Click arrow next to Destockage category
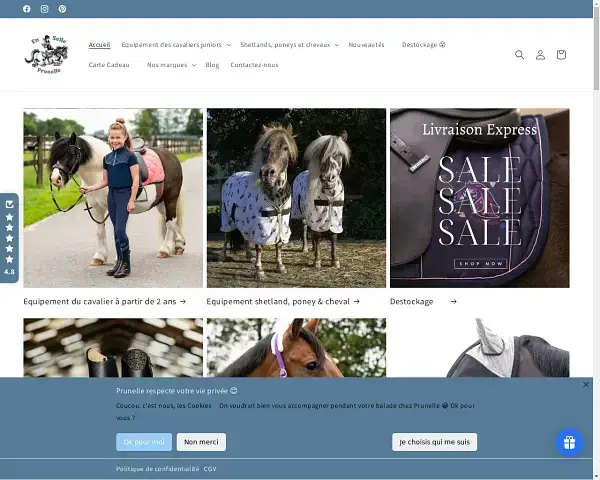This screenshot has height=480, width=600. tap(453, 302)
